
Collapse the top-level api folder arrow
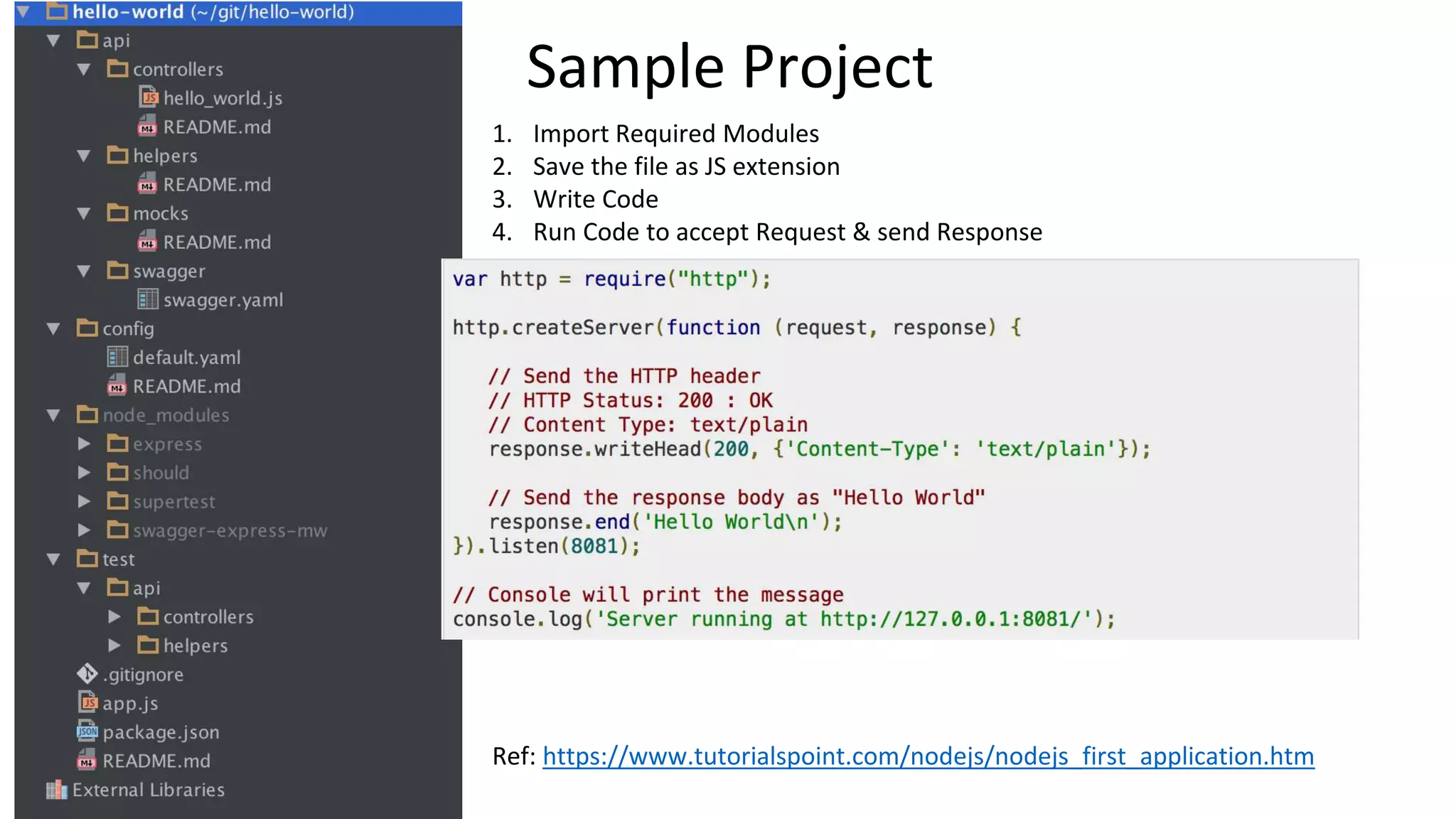point(53,41)
